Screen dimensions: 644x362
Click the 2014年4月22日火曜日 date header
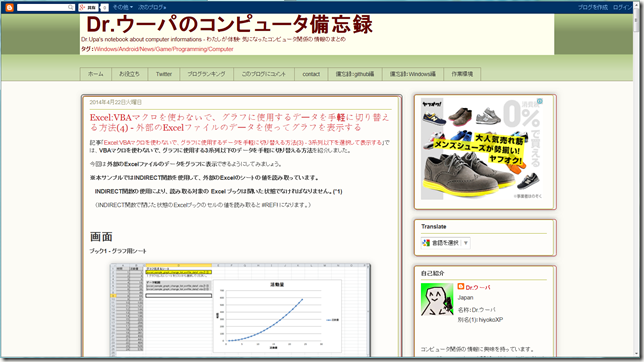click(x=115, y=102)
